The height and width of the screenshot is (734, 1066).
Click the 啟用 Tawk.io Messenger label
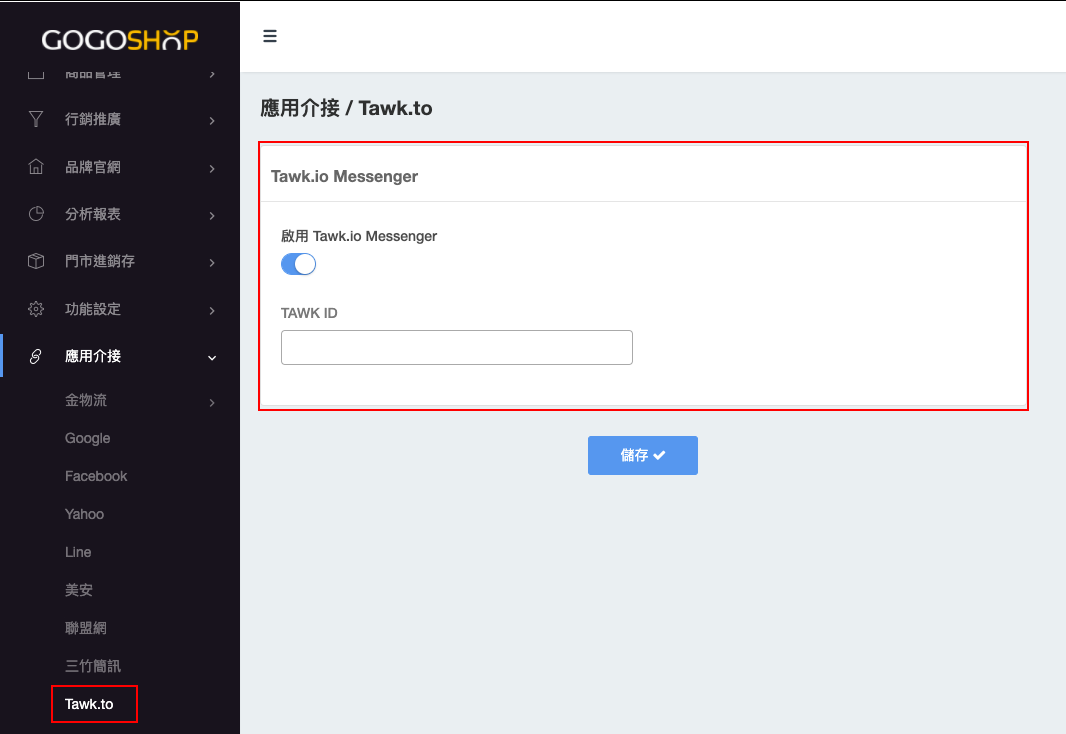pyautogui.click(x=359, y=237)
